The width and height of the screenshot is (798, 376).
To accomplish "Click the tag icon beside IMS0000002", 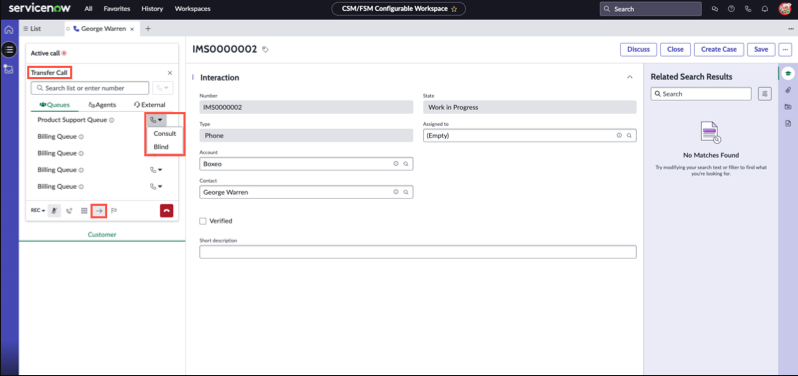I will click(265, 49).
